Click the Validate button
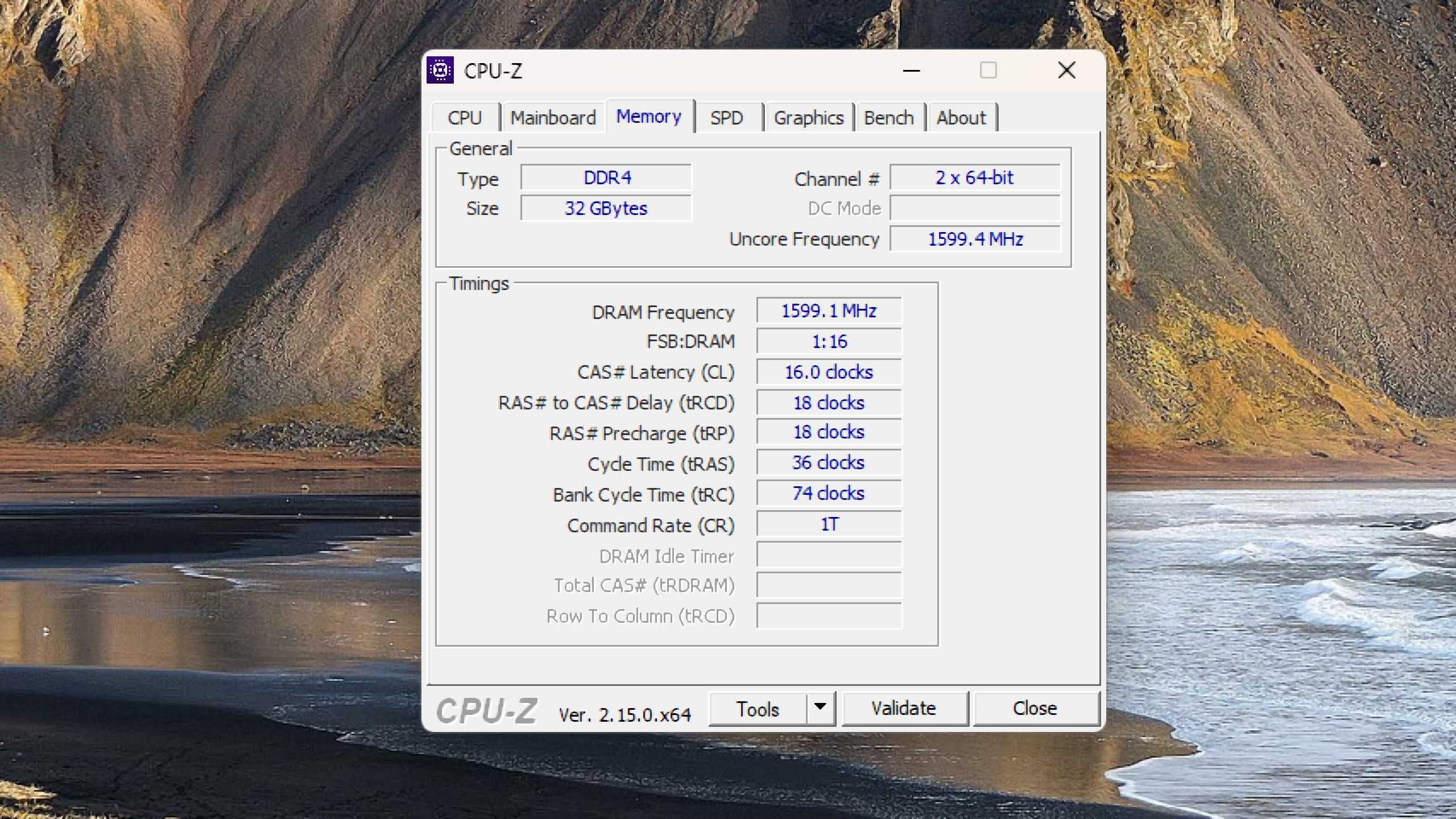 (x=904, y=709)
